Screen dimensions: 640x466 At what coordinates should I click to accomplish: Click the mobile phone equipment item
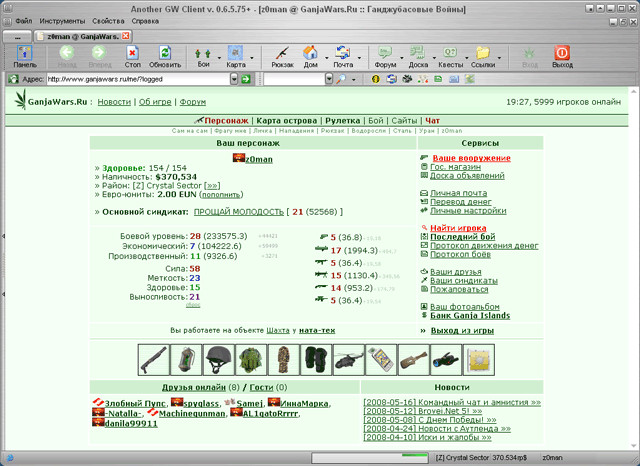pyautogui.click(x=381, y=359)
